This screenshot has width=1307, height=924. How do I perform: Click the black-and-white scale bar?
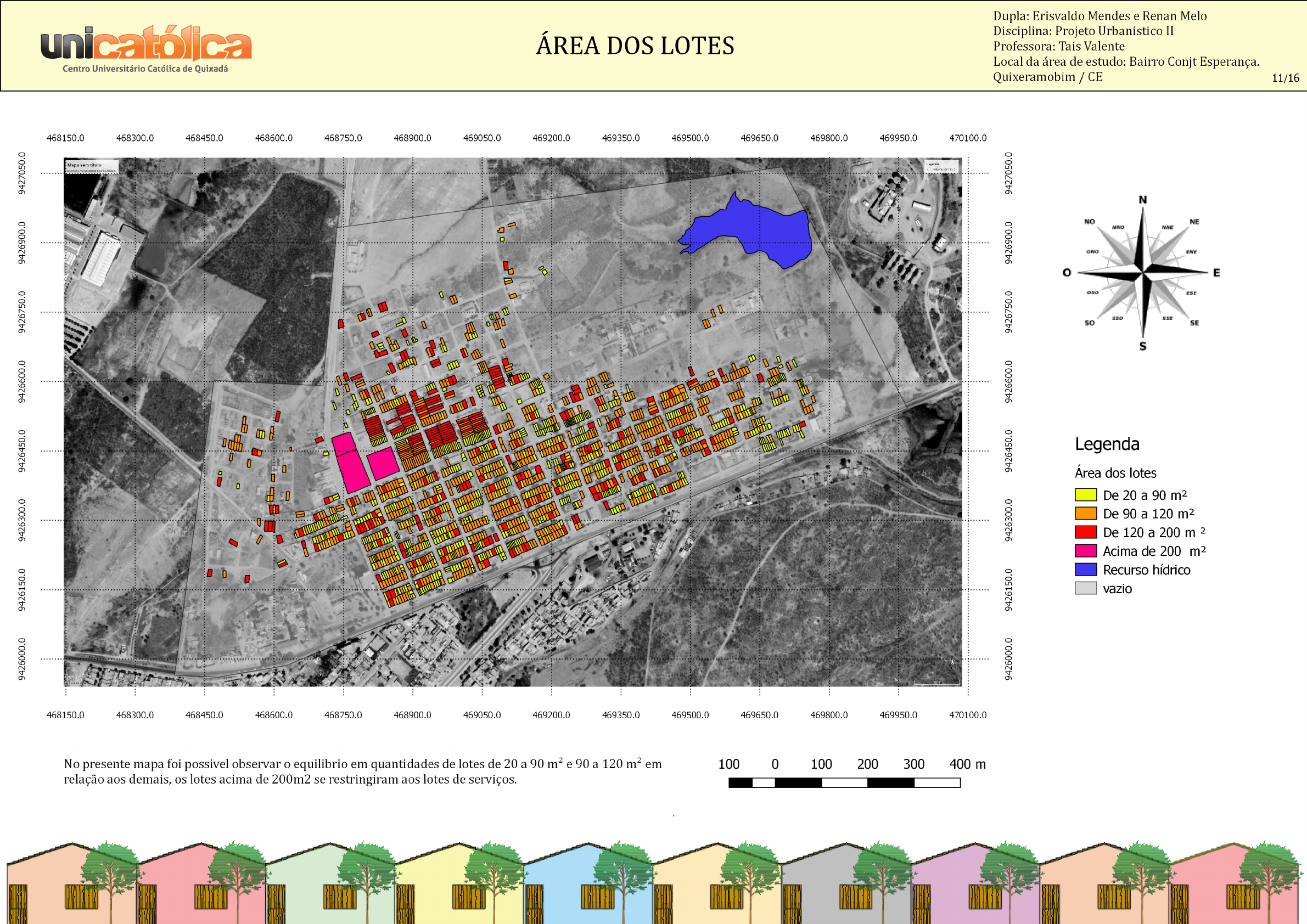pyautogui.click(x=844, y=783)
